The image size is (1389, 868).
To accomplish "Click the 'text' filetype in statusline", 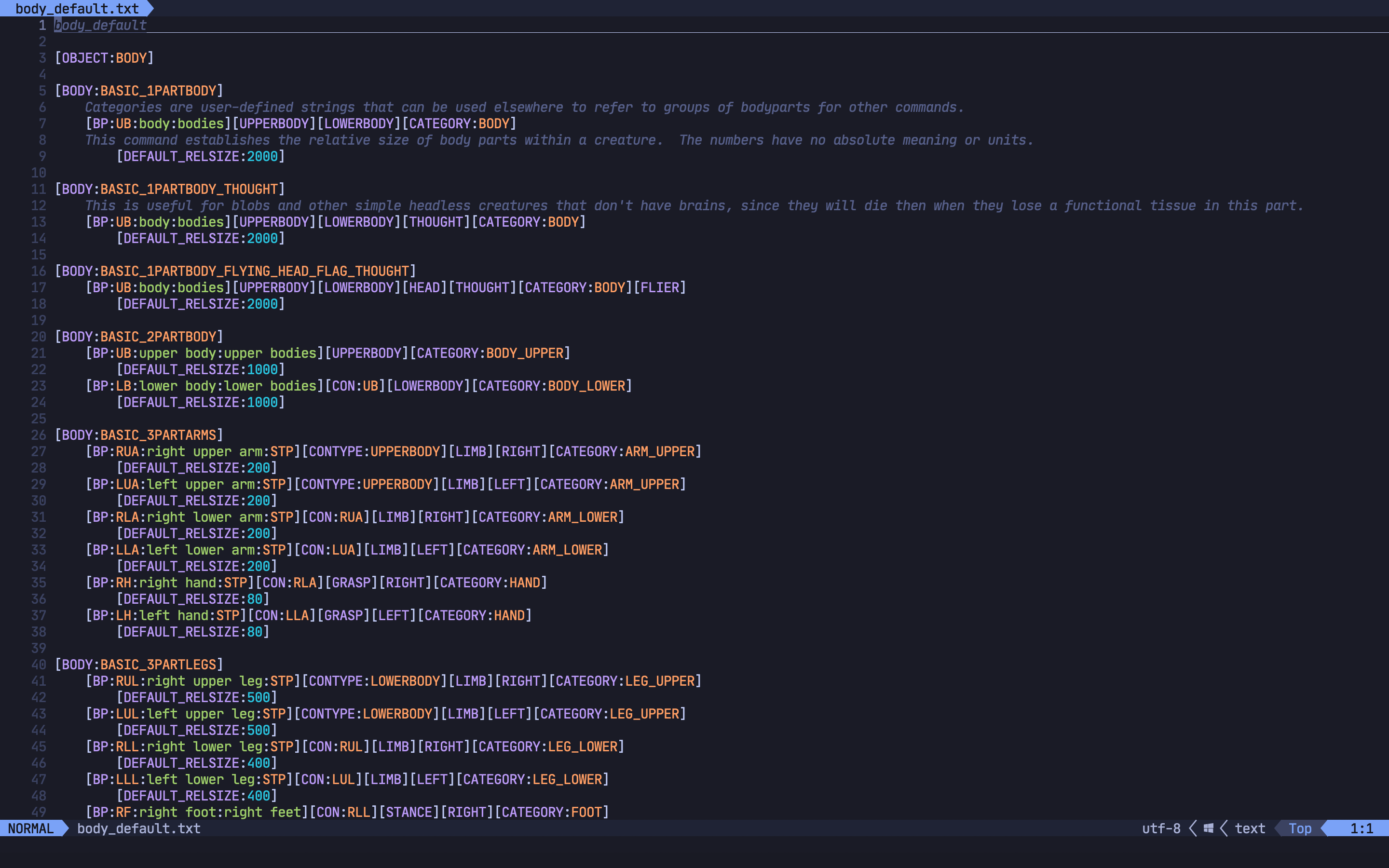I will [1250, 828].
